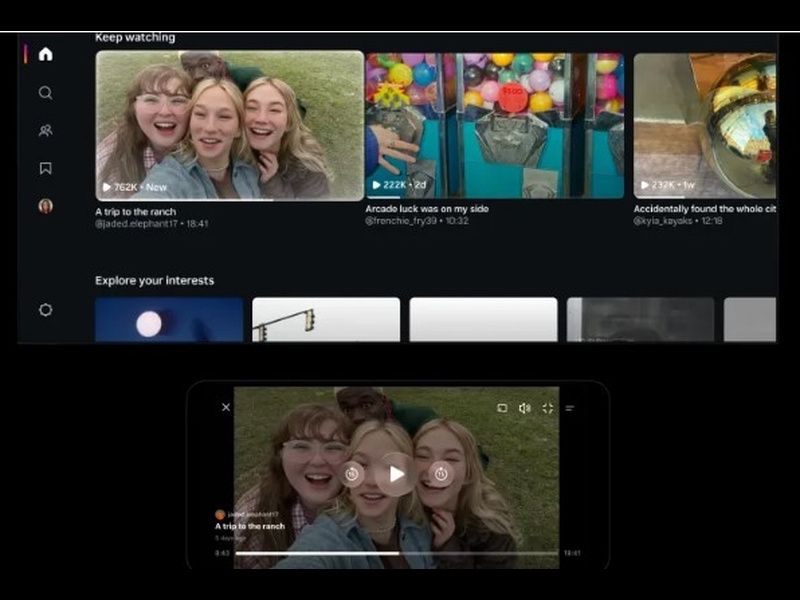Mute the video sound in player
The width and height of the screenshot is (800, 600).
point(524,408)
